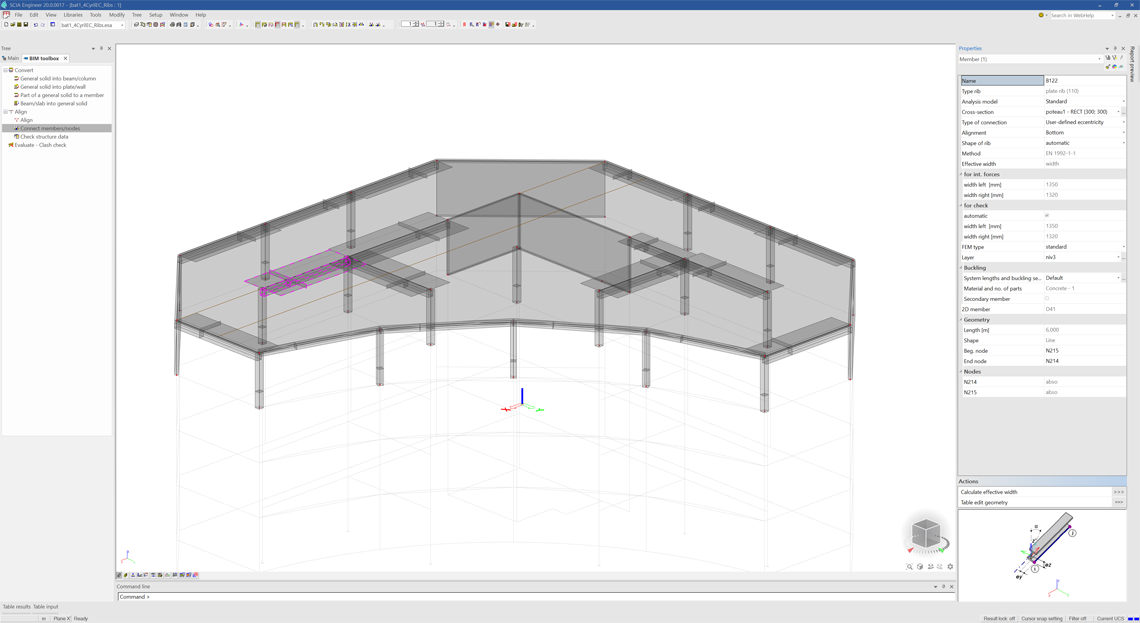The height and width of the screenshot is (623, 1140).
Task: Toggle the automatic checkbox under 'for check'
Action: (1047, 215)
